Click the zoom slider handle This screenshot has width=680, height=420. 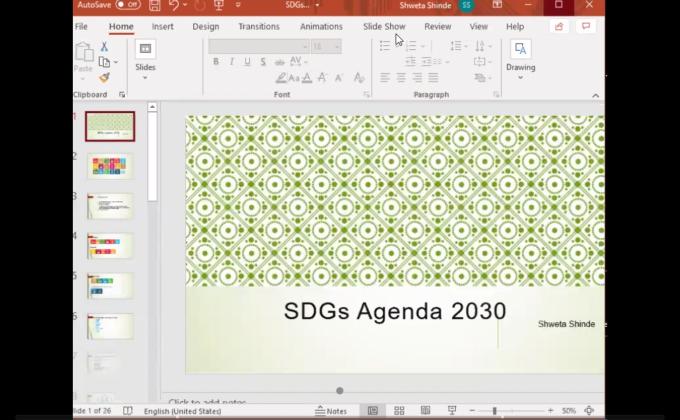pyautogui.click(x=494, y=410)
